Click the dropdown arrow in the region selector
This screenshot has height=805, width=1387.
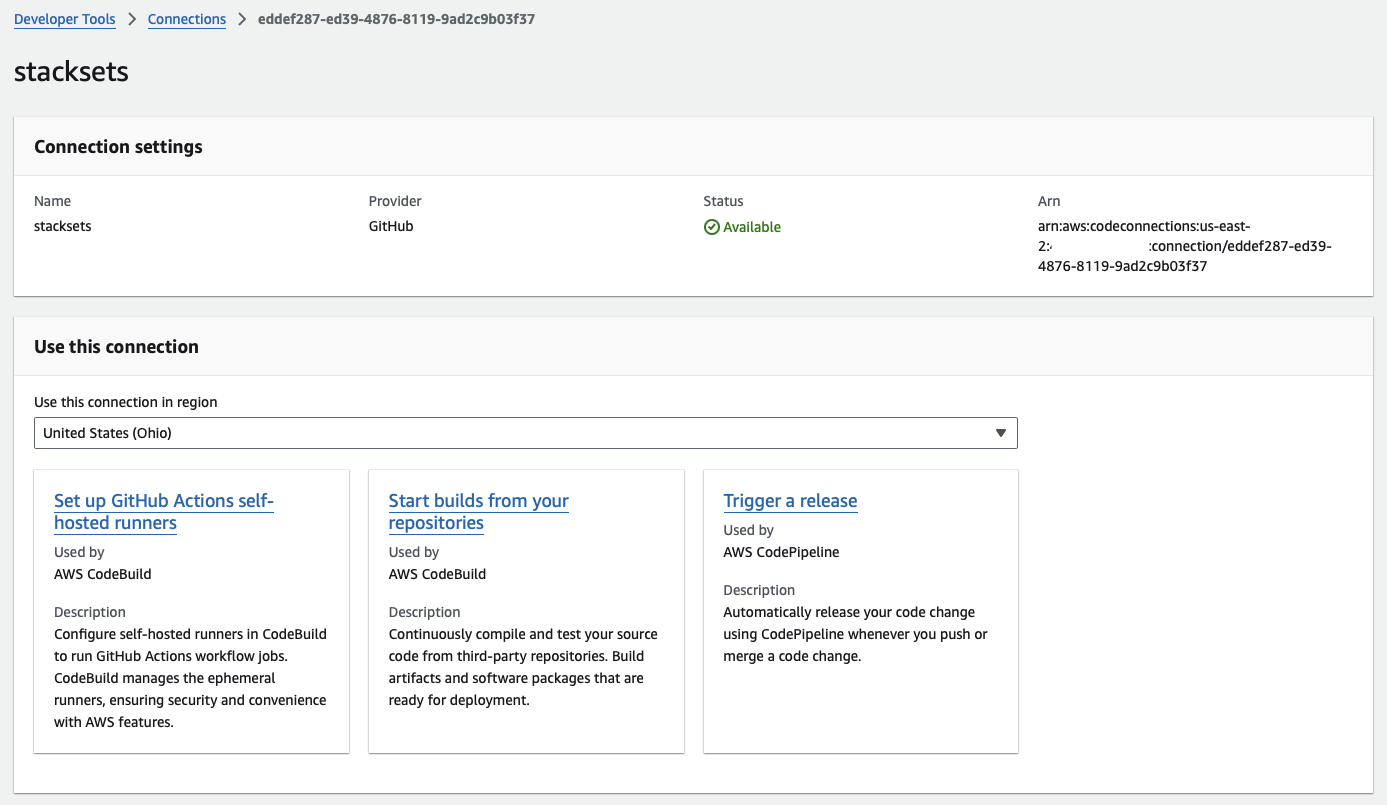[x=1000, y=433]
